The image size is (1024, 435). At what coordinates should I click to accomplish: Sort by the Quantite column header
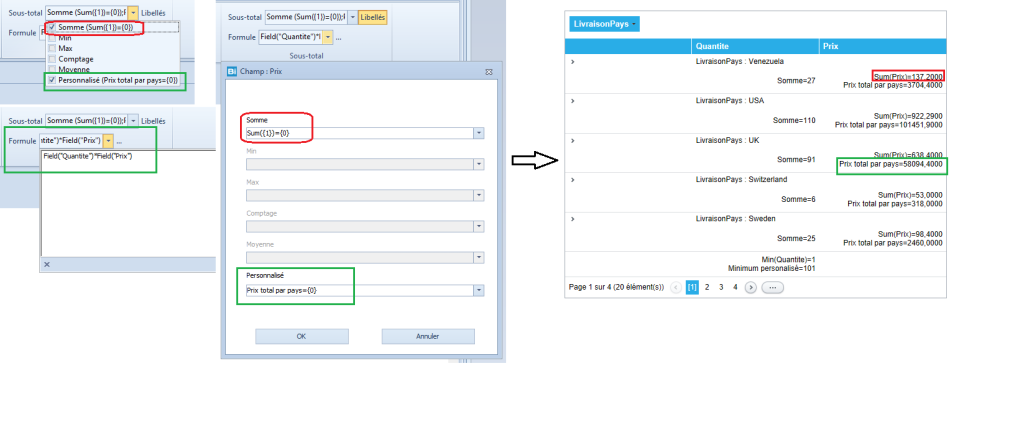point(755,46)
